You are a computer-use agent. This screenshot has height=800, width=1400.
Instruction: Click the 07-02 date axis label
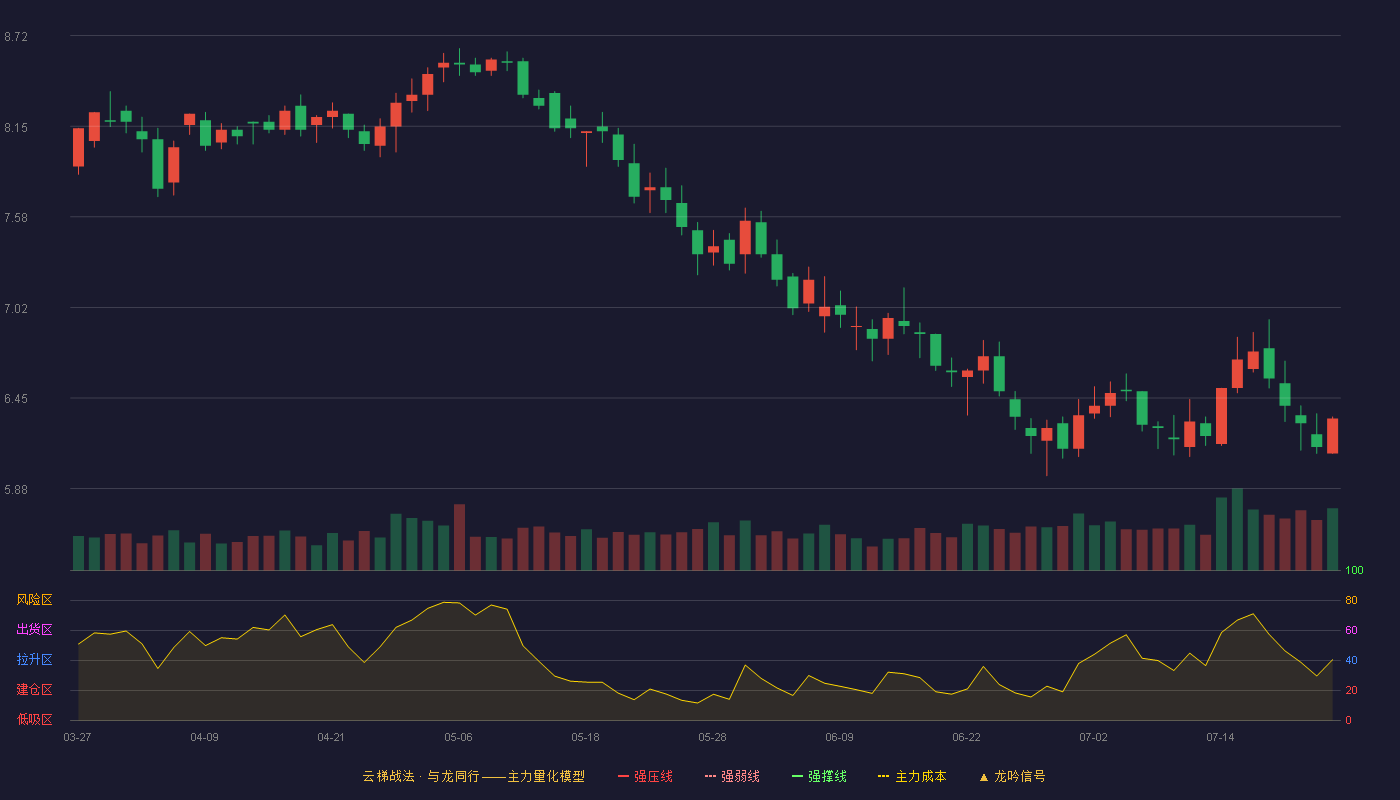pos(1093,737)
